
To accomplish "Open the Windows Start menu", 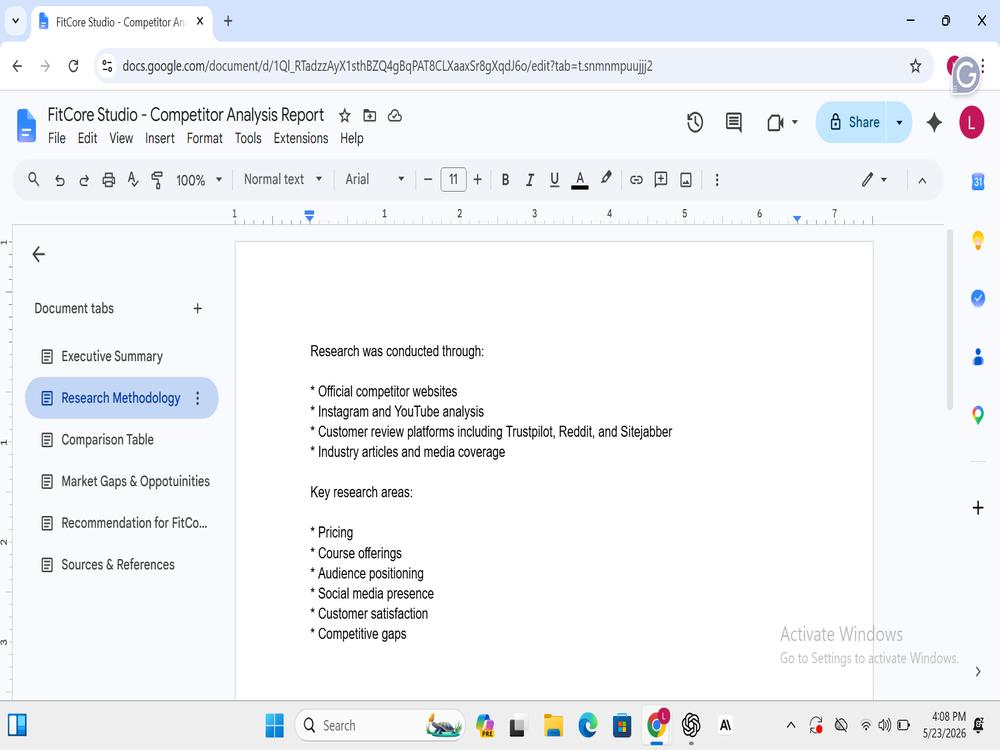I will [274, 725].
